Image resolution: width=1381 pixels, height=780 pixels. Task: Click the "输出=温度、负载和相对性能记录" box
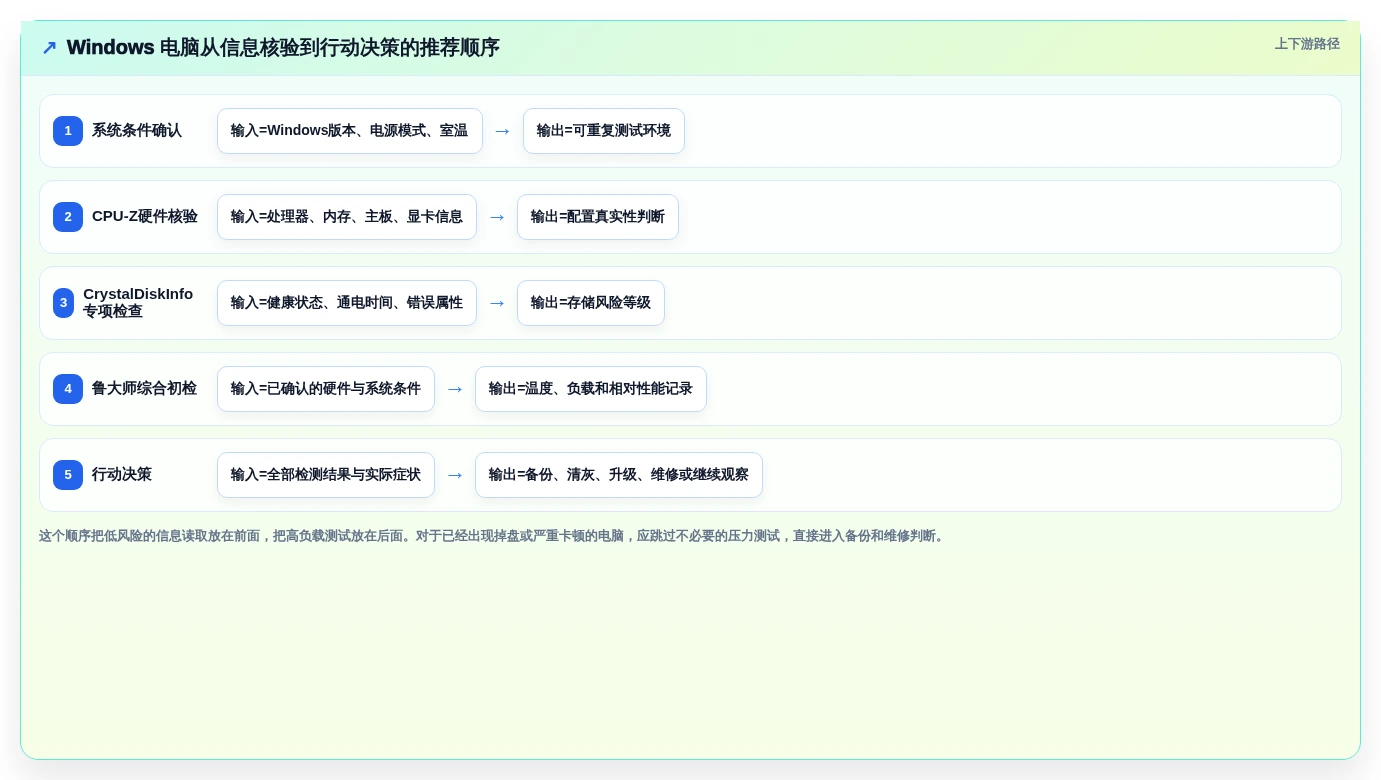(x=591, y=389)
